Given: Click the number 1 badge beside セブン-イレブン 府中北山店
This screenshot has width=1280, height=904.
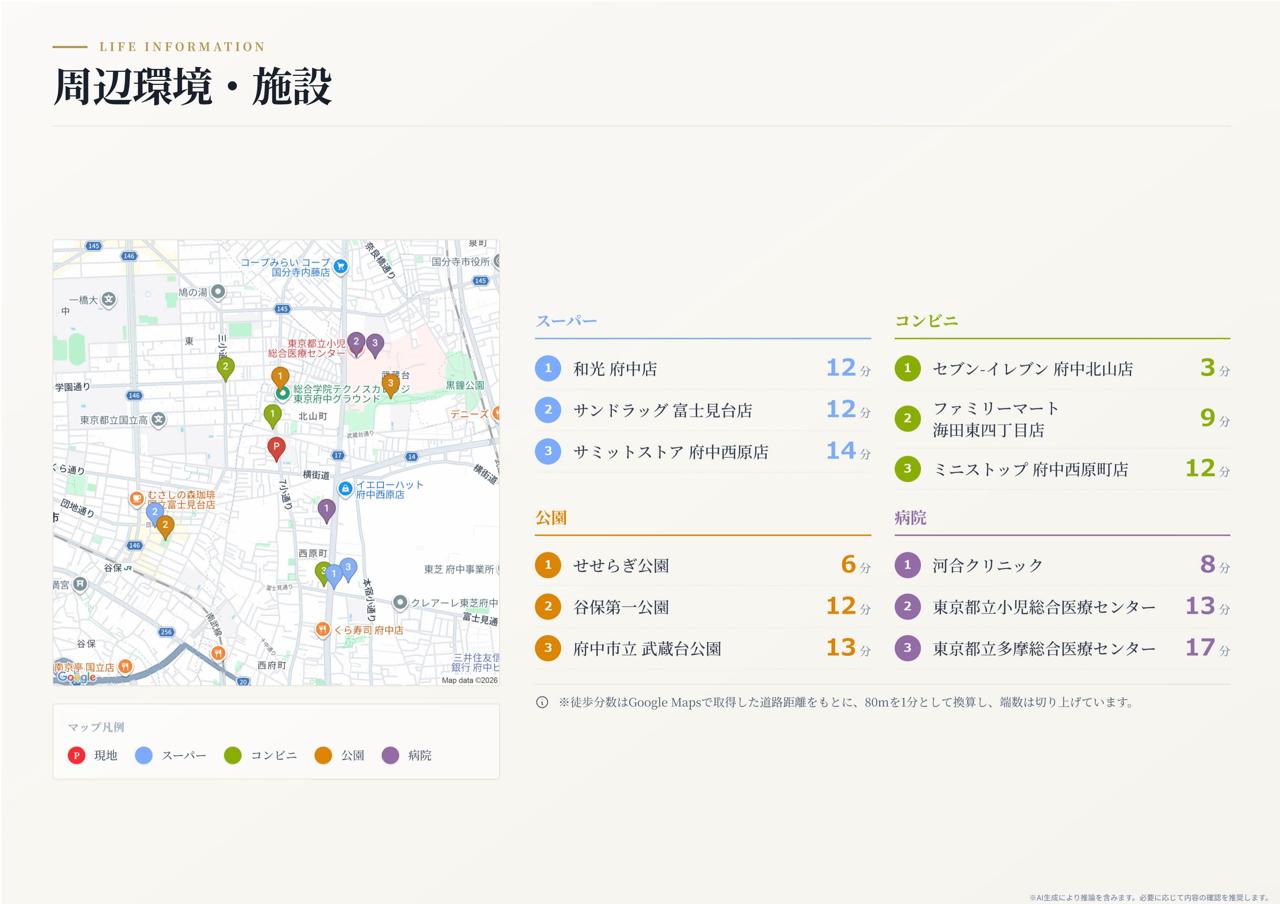Looking at the screenshot, I should (x=907, y=369).
